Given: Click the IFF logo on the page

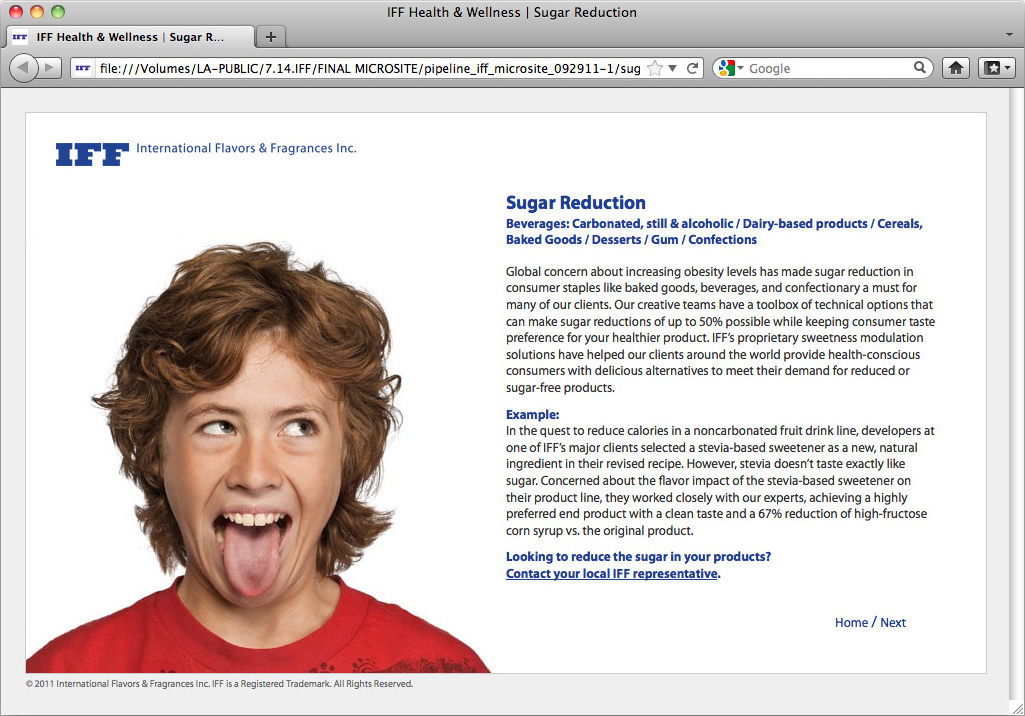Looking at the screenshot, I should tap(92, 154).
